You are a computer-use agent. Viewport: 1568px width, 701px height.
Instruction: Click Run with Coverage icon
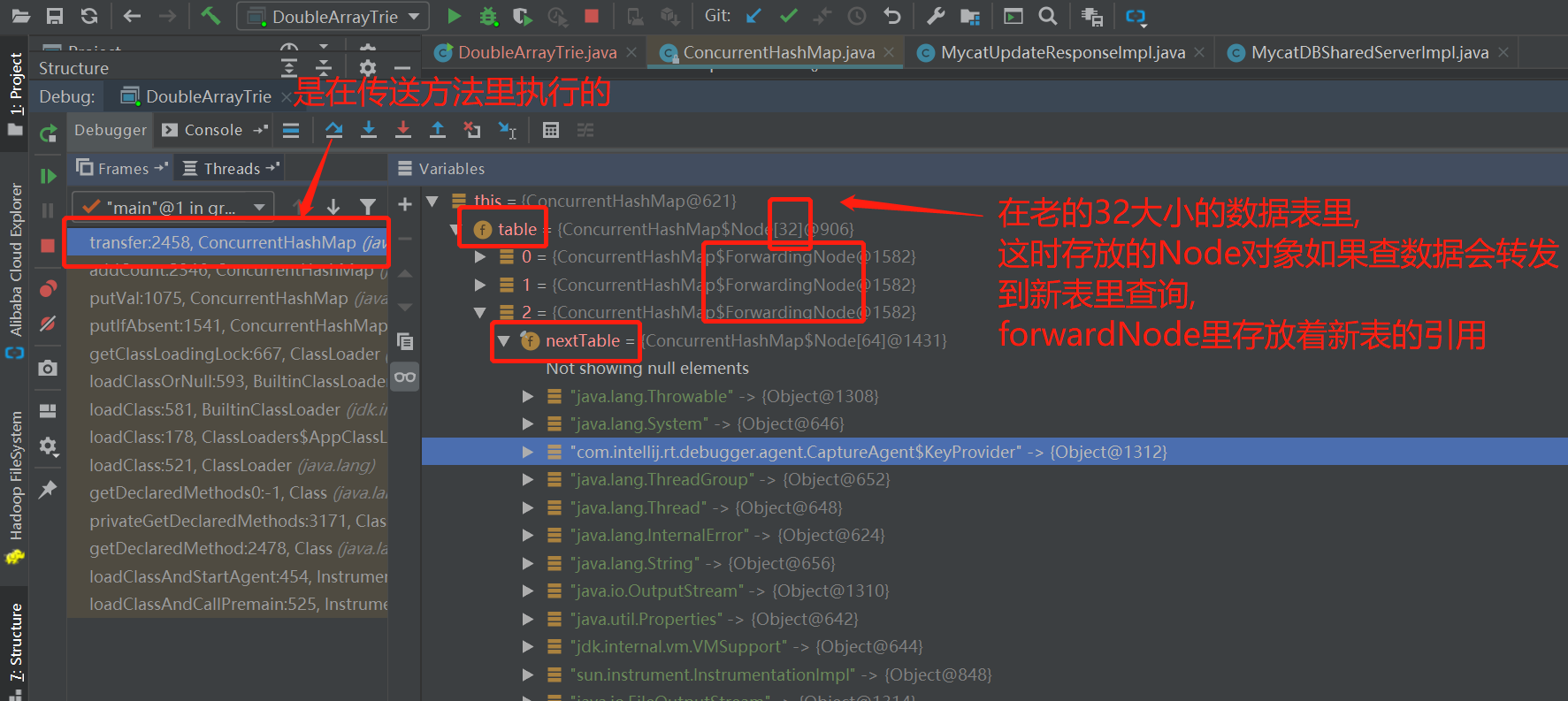[x=523, y=16]
